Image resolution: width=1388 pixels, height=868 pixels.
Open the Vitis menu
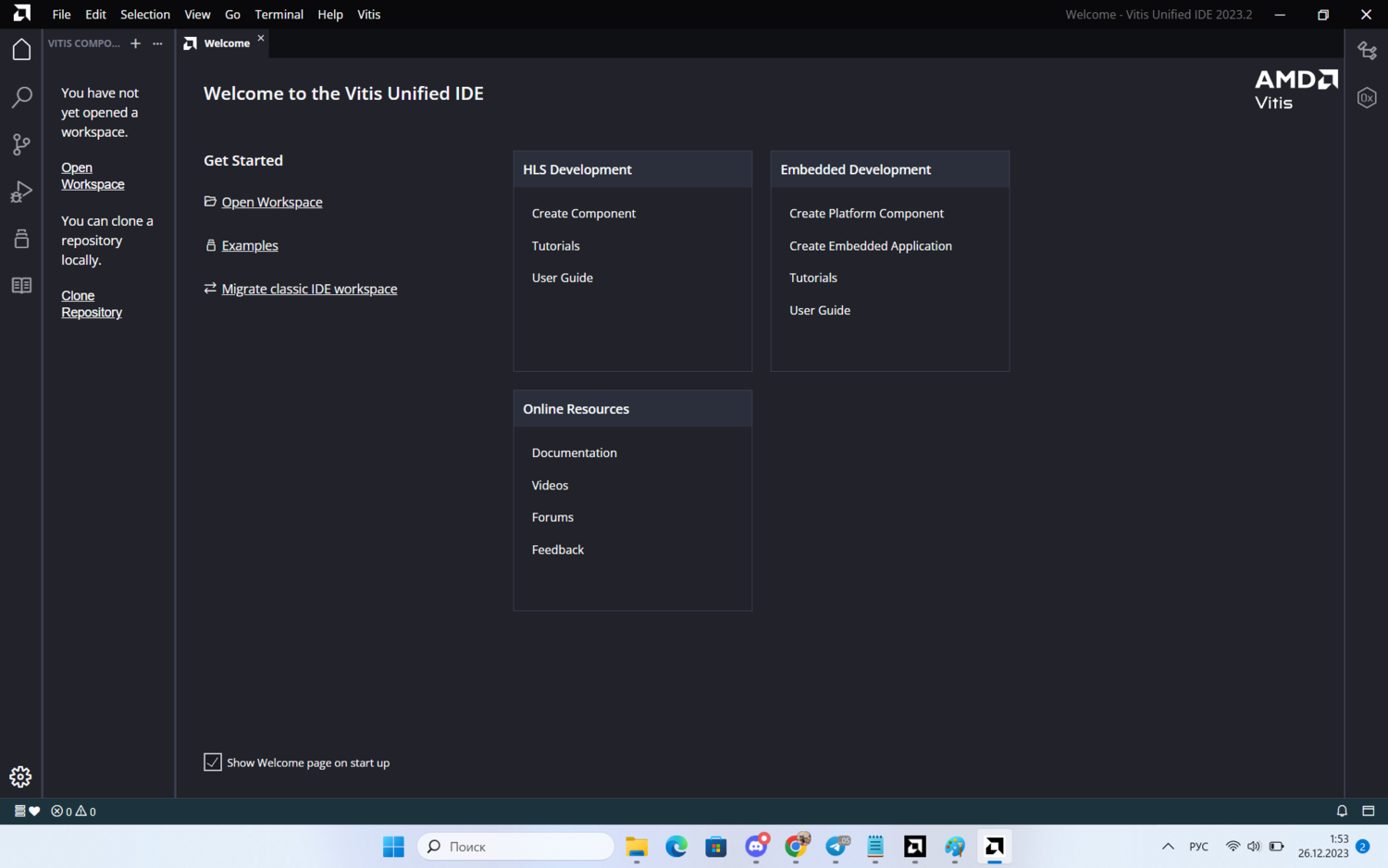(x=368, y=15)
